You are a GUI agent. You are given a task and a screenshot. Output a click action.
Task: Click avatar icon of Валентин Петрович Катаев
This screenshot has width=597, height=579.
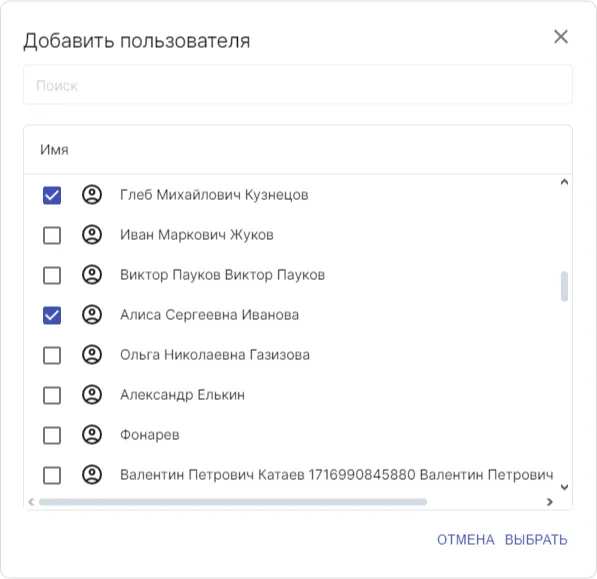[x=92, y=474]
